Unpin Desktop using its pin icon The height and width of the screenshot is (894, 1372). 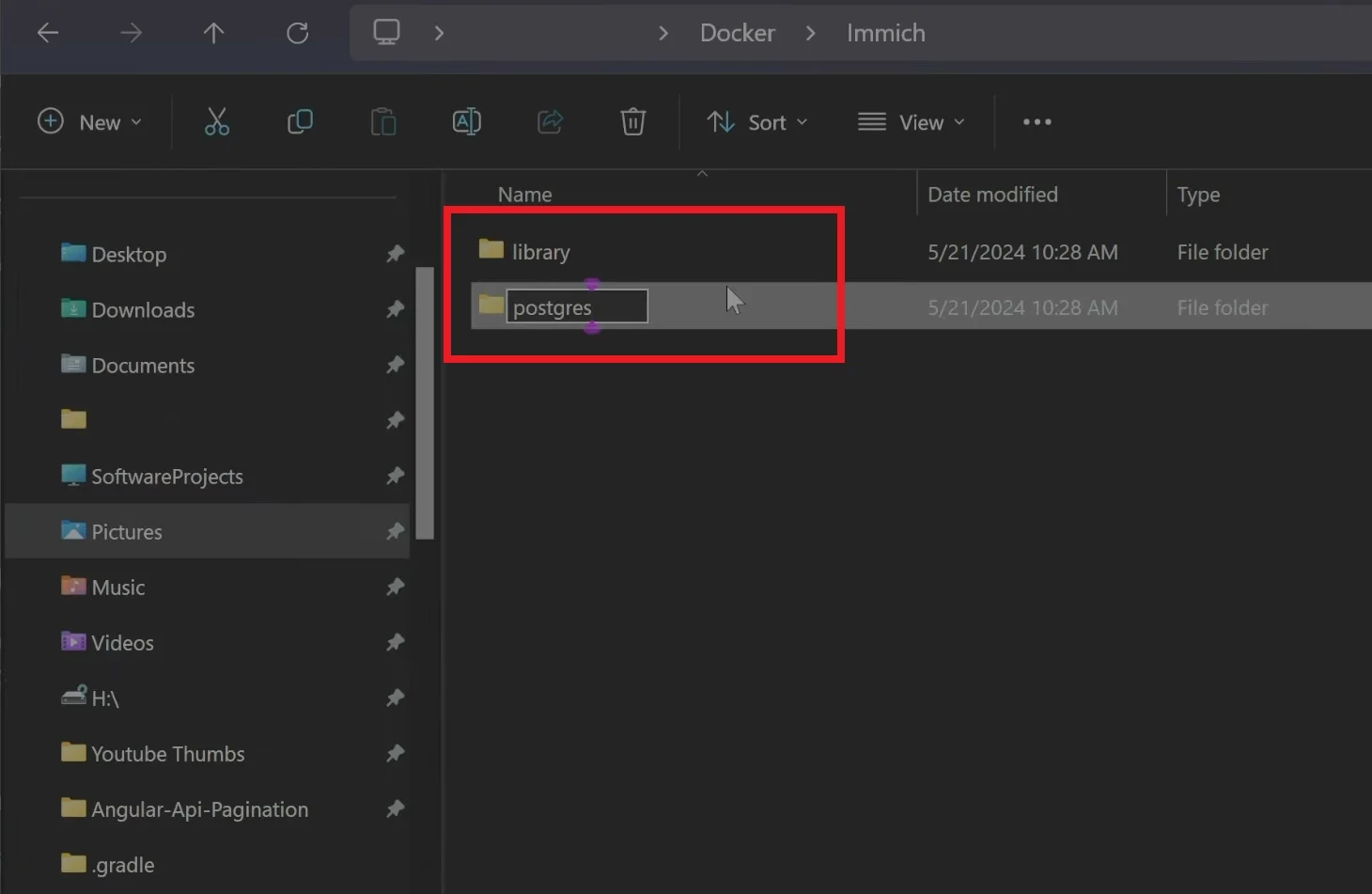pyautogui.click(x=396, y=254)
